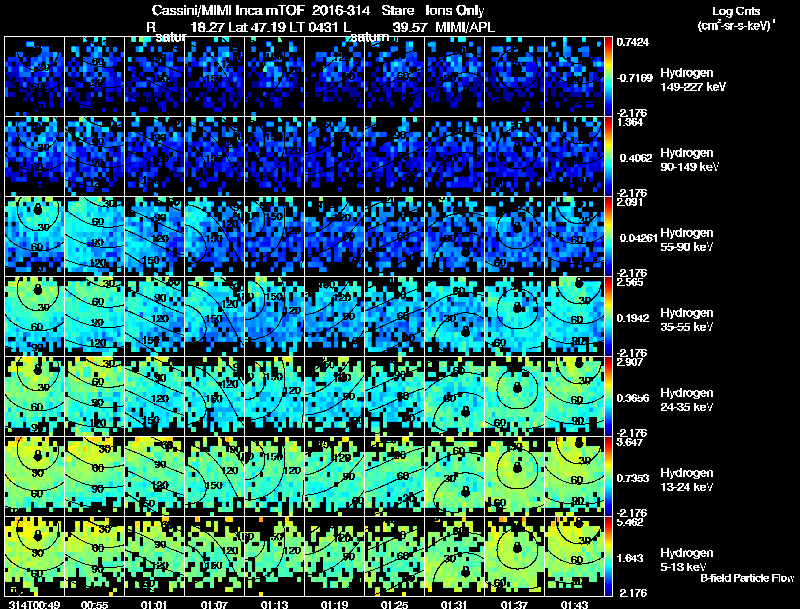Click the color bar beside Hydrogen 5-13 keV

click(x=608, y=556)
